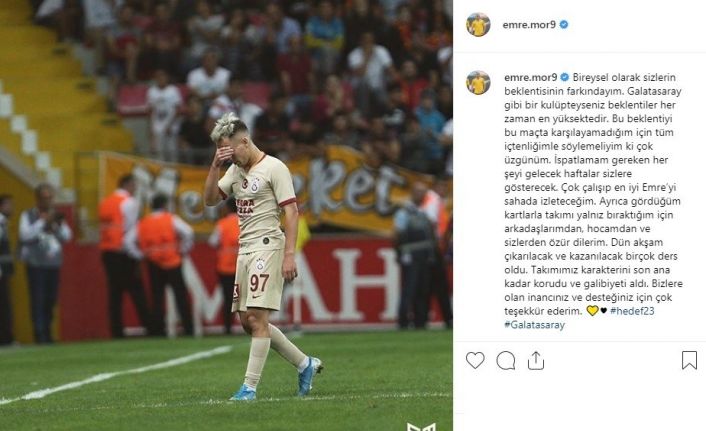Open the profile avatar in the post header
The image size is (706, 431).
pos(478,25)
